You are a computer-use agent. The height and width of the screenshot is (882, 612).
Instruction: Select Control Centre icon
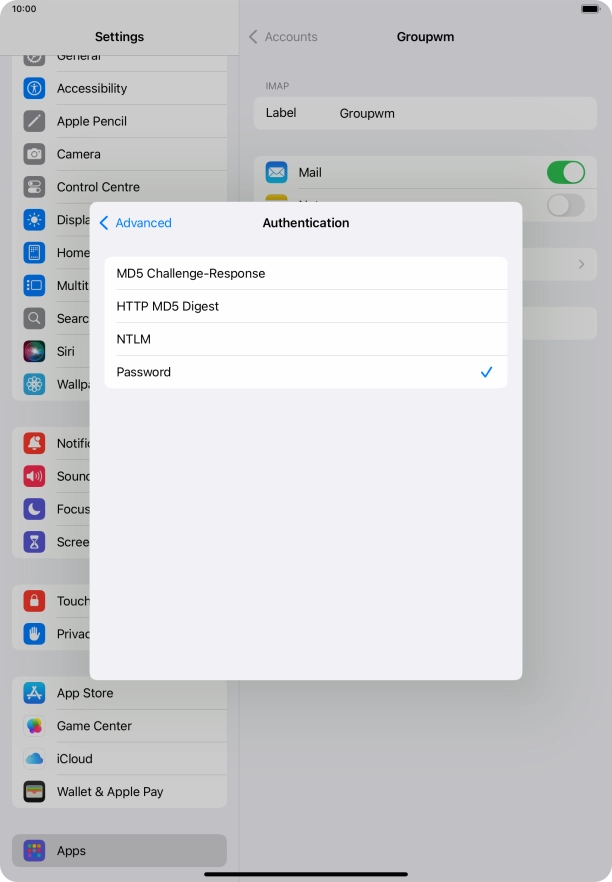tap(35, 187)
